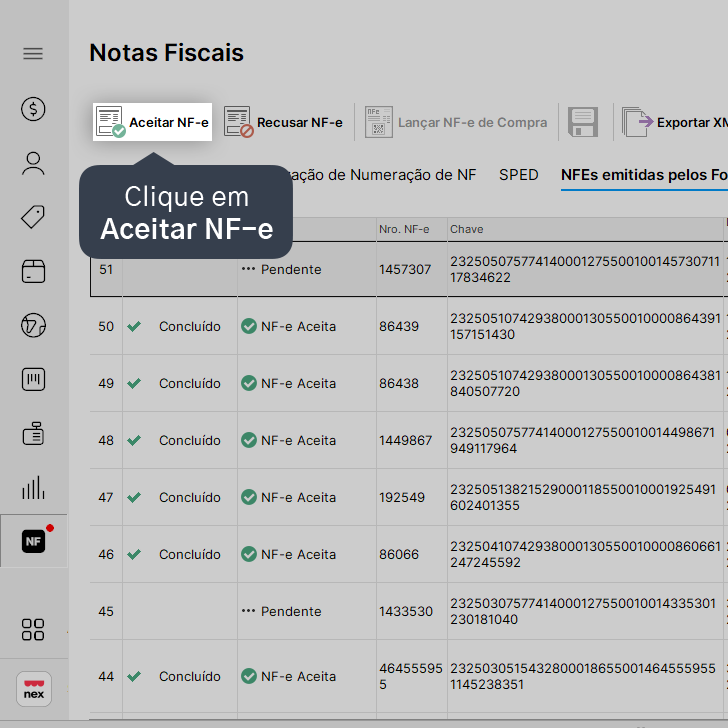Click chave ending 230181040

point(583,611)
